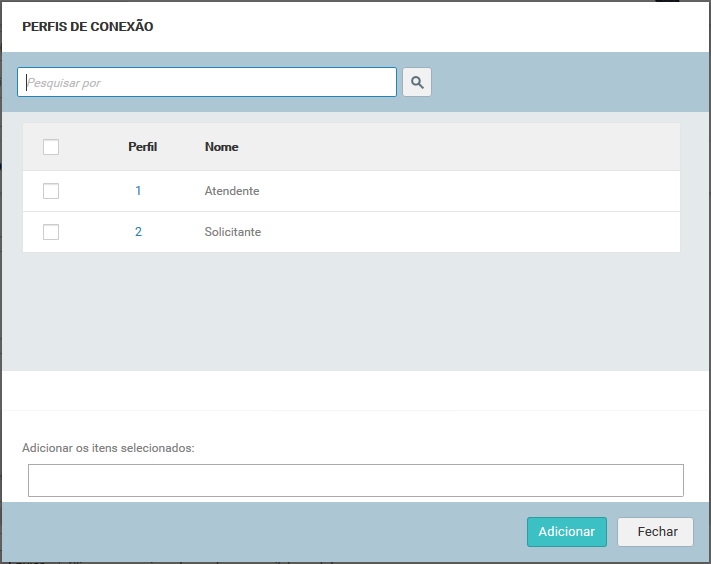Click the magnifier search icon button
Screen dimensions: 711x564
417,82
